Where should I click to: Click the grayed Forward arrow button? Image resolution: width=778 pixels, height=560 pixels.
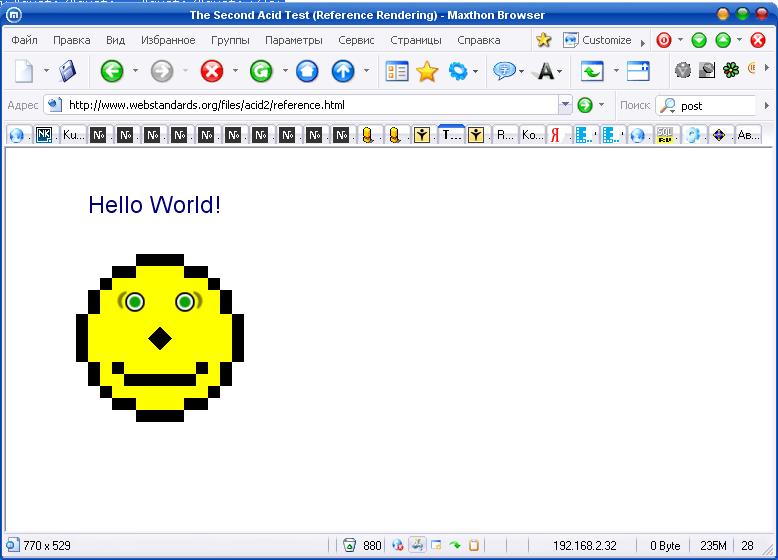tap(162, 71)
